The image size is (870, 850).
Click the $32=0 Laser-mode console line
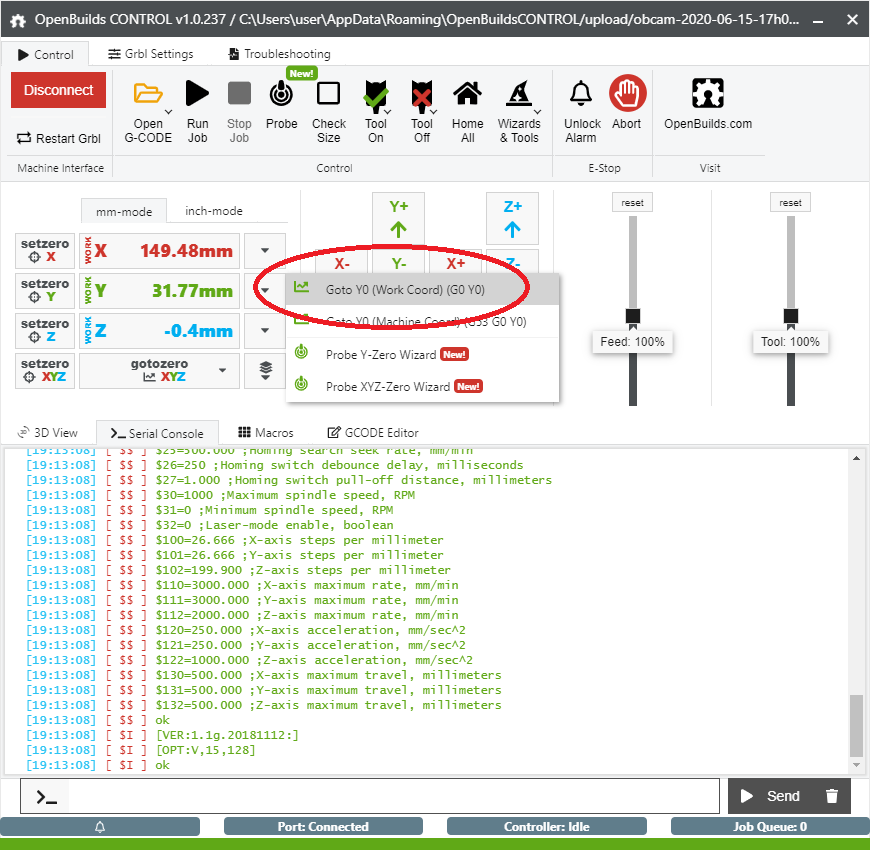[x=210, y=525]
